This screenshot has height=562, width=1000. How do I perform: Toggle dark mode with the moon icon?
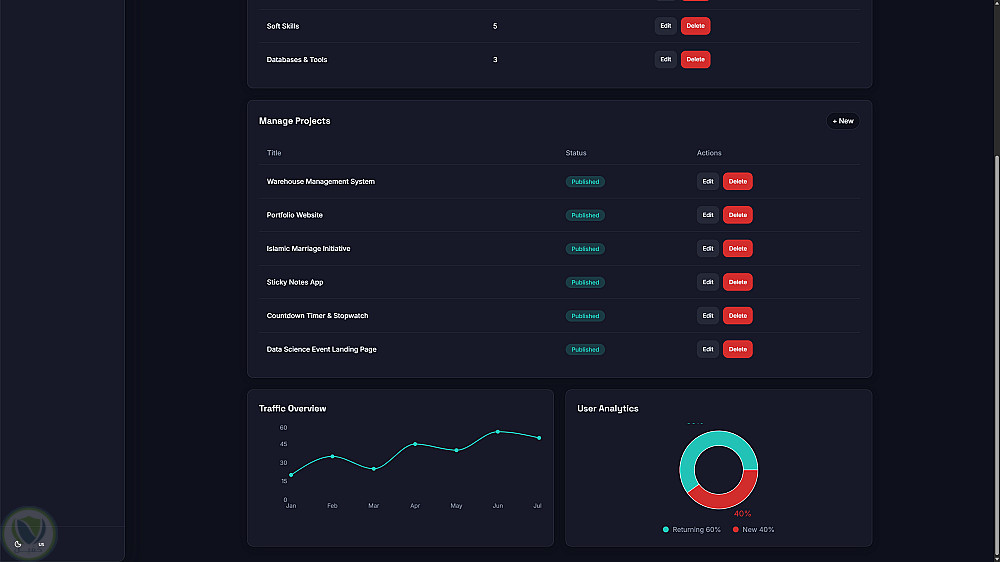tap(18, 544)
